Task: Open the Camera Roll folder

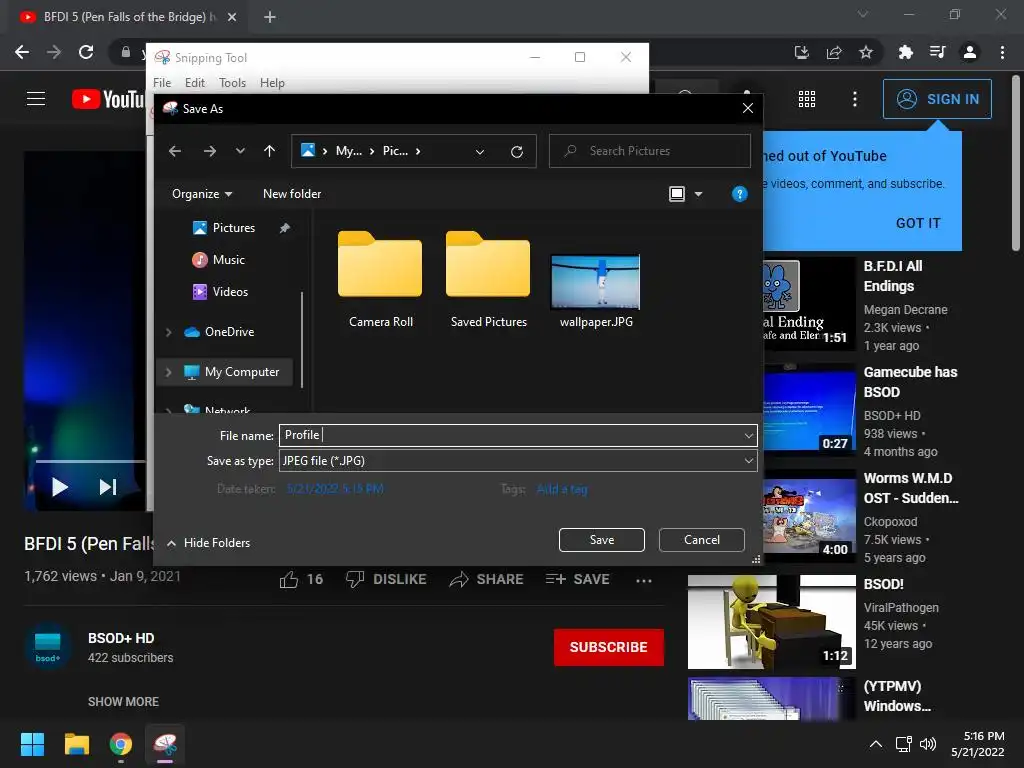Action: [x=381, y=280]
